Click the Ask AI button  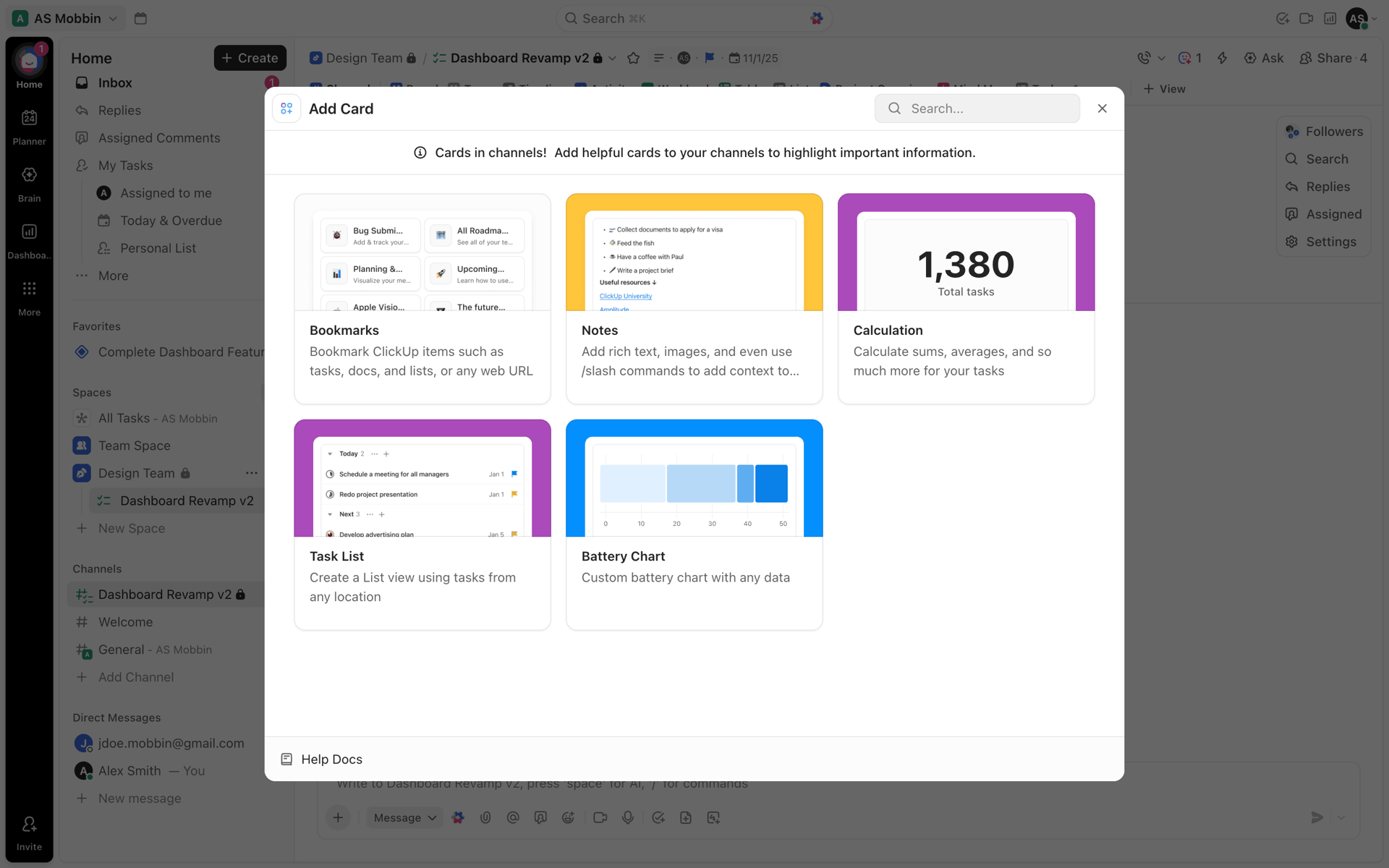1263,58
